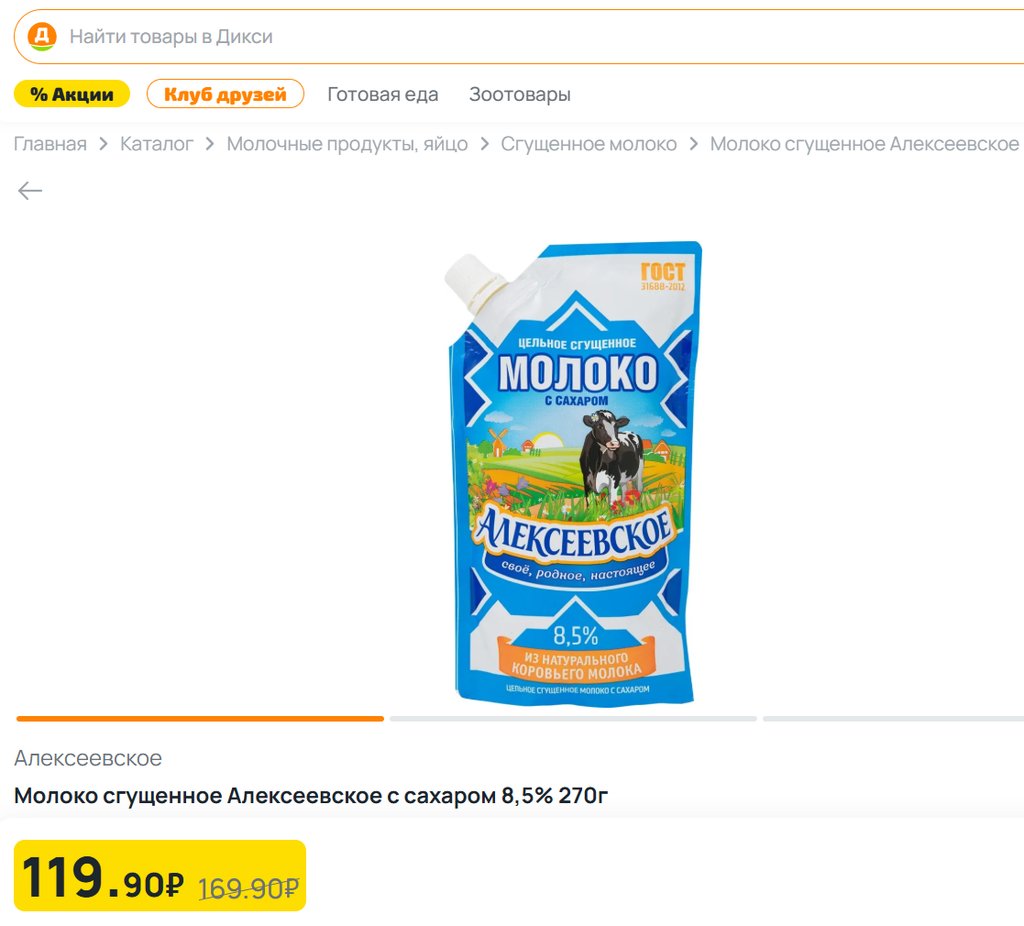Click the yellow 119.90₽ price badge

[x=160, y=876]
